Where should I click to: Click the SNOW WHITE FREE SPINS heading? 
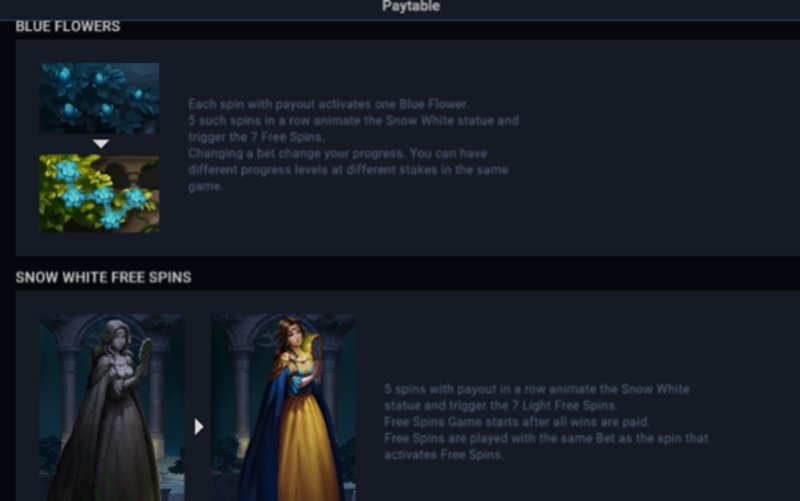(104, 278)
